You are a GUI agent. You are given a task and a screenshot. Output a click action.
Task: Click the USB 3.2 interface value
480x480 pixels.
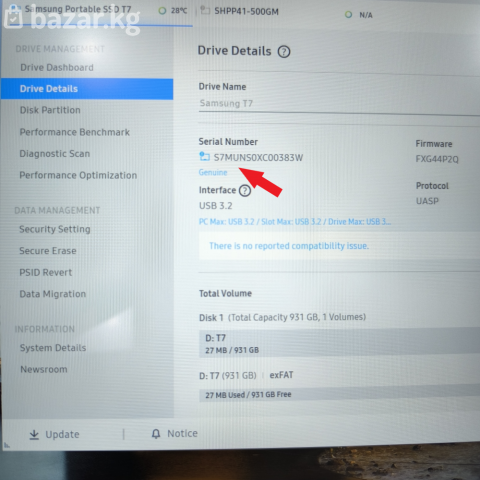(x=216, y=206)
